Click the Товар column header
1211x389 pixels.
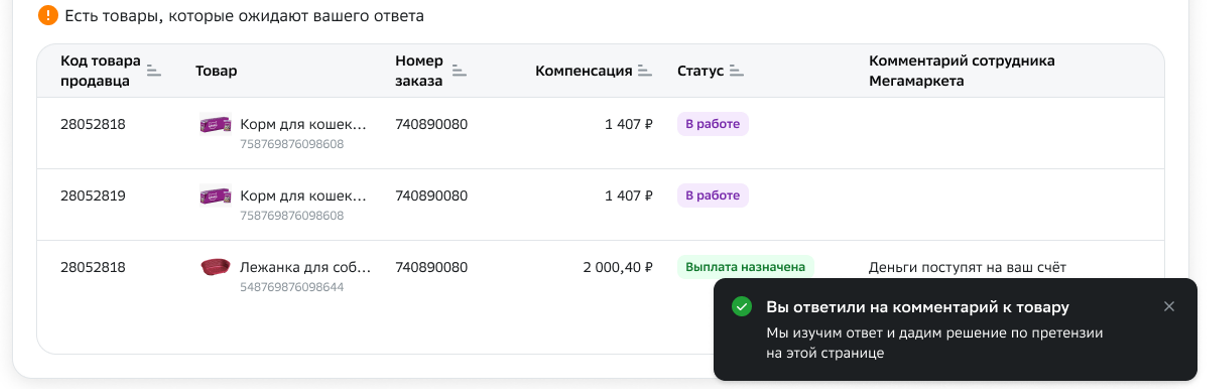(216, 71)
